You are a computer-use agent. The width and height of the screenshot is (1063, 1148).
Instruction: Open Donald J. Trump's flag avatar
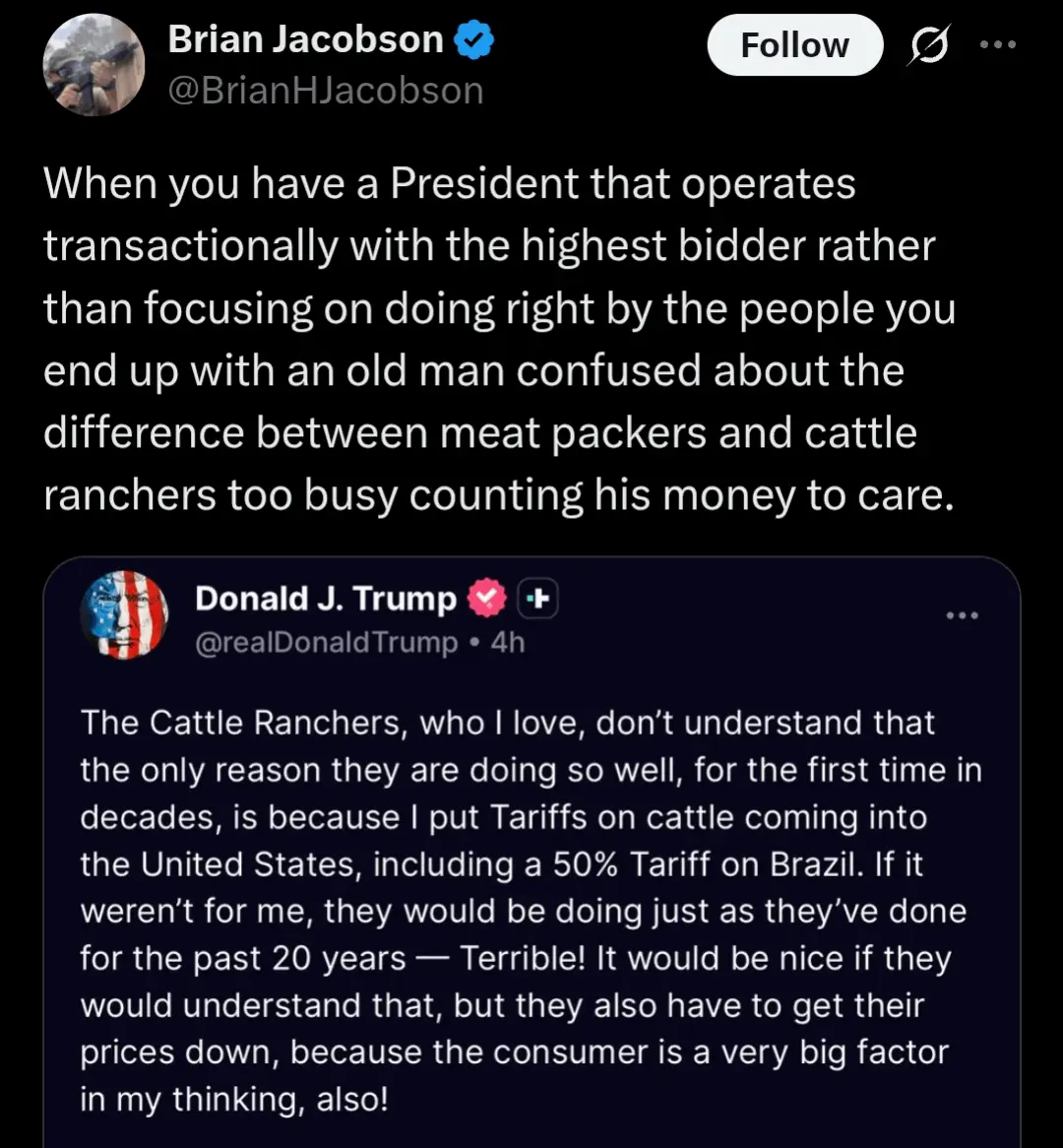point(123,614)
